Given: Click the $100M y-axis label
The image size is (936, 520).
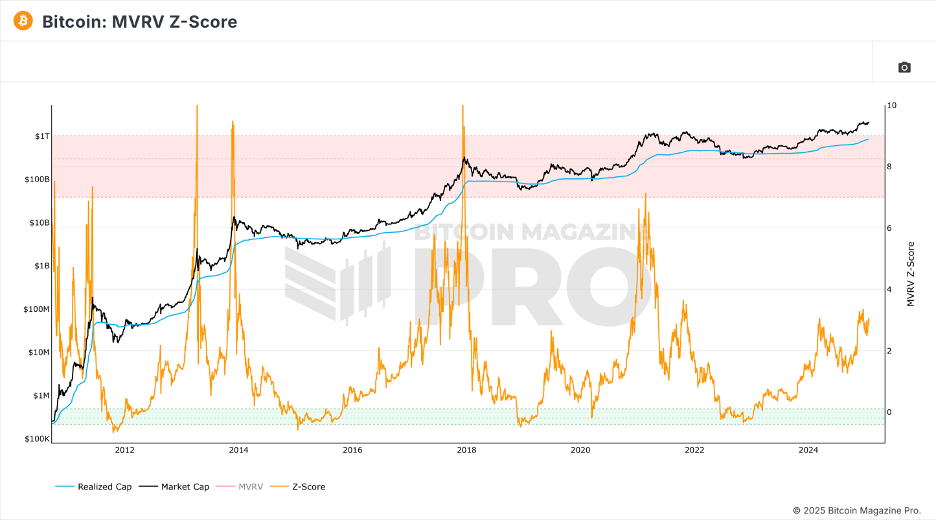Looking at the screenshot, I should [36, 309].
